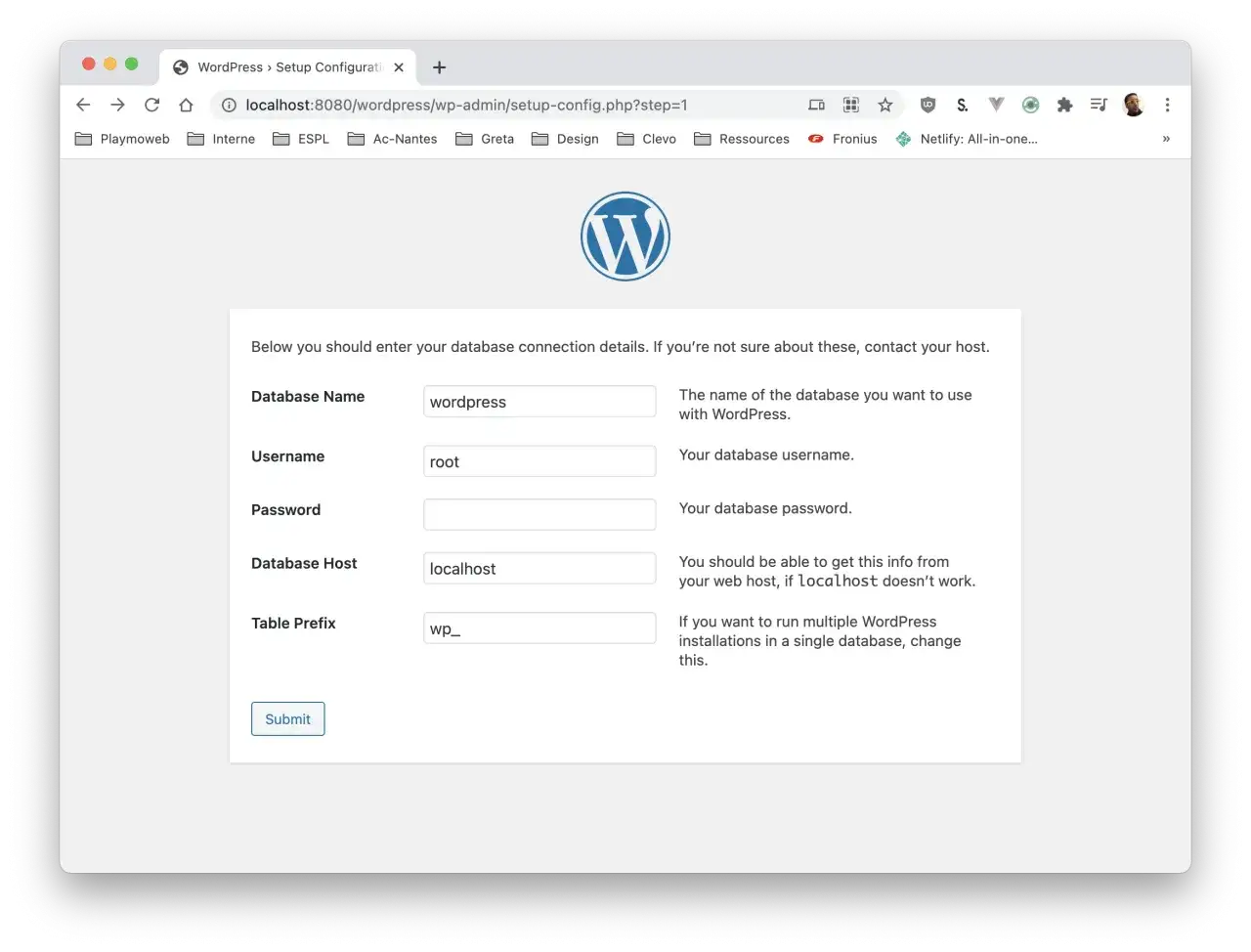Select the WordPress Setup Configuration tab
Viewport: 1251px width, 952px height.
pos(288,66)
